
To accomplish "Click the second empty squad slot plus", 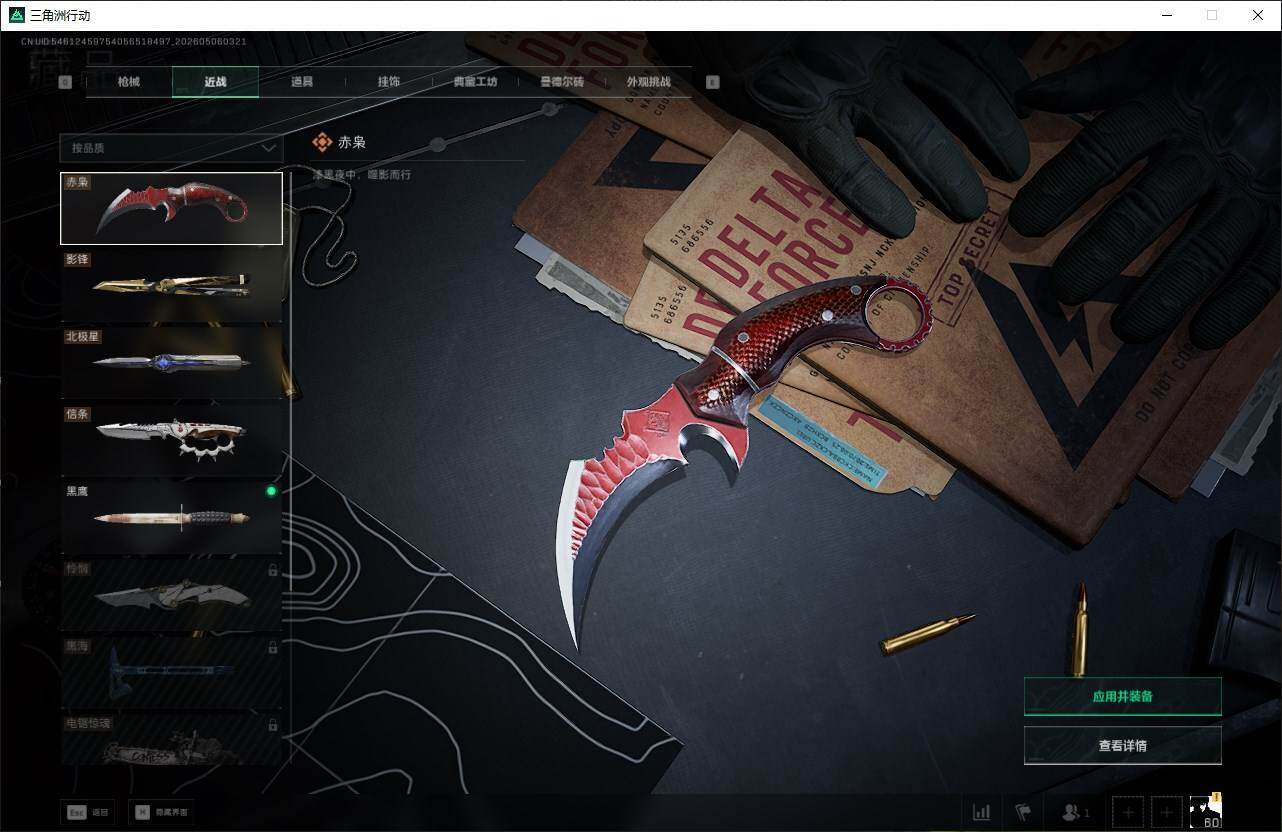I will [1166, 812].
